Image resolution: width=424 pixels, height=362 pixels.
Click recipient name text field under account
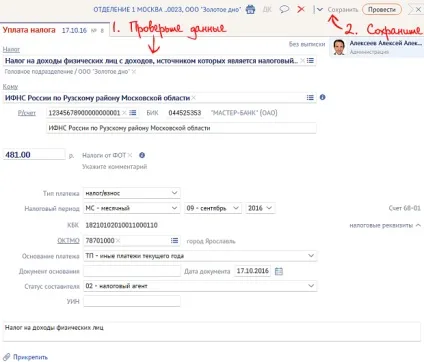(x=181, y=128)
